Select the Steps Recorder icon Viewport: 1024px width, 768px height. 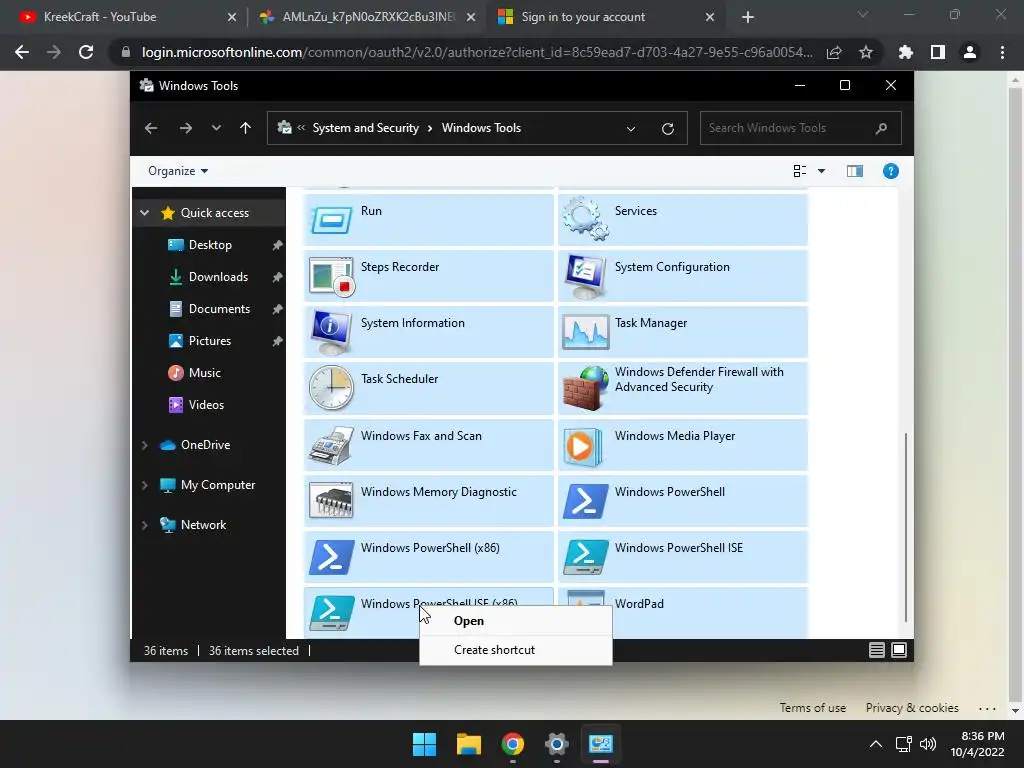[331, 276]
